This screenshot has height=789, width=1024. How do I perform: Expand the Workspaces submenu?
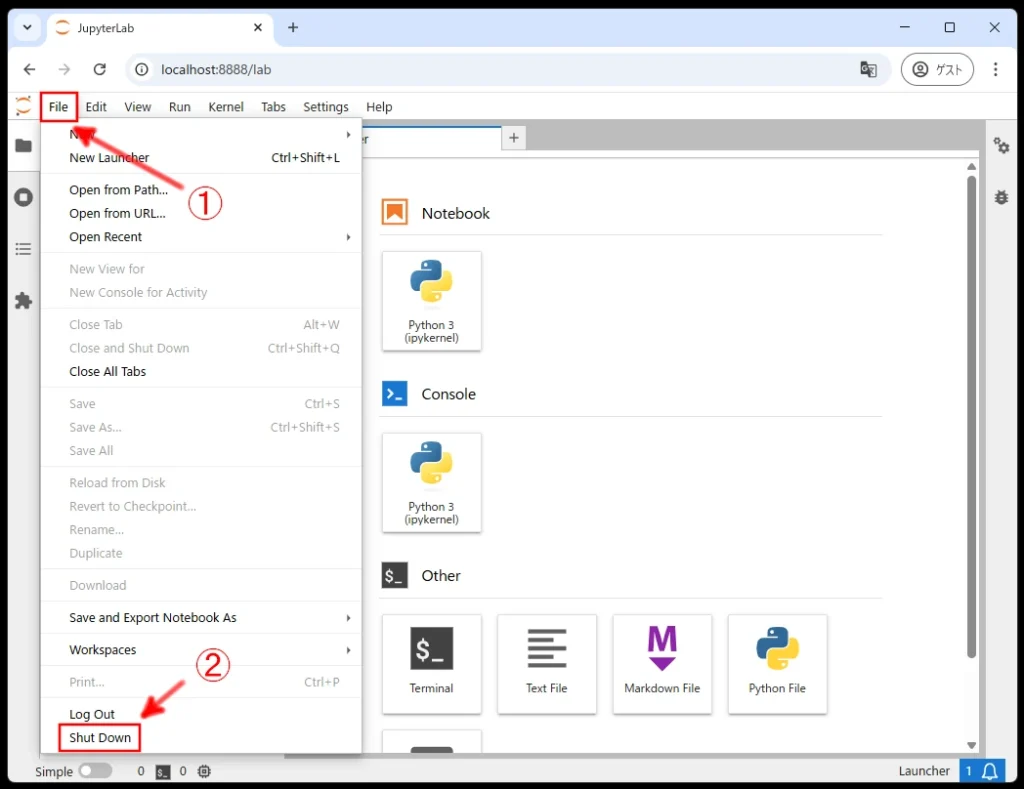(x=201, y=650)
